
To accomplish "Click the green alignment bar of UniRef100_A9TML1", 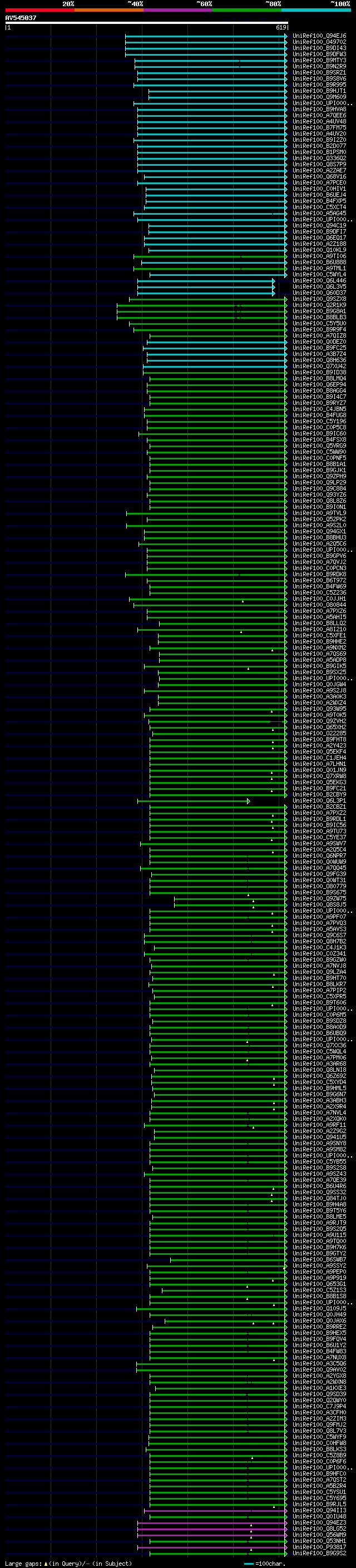I will tap(210, 269).
